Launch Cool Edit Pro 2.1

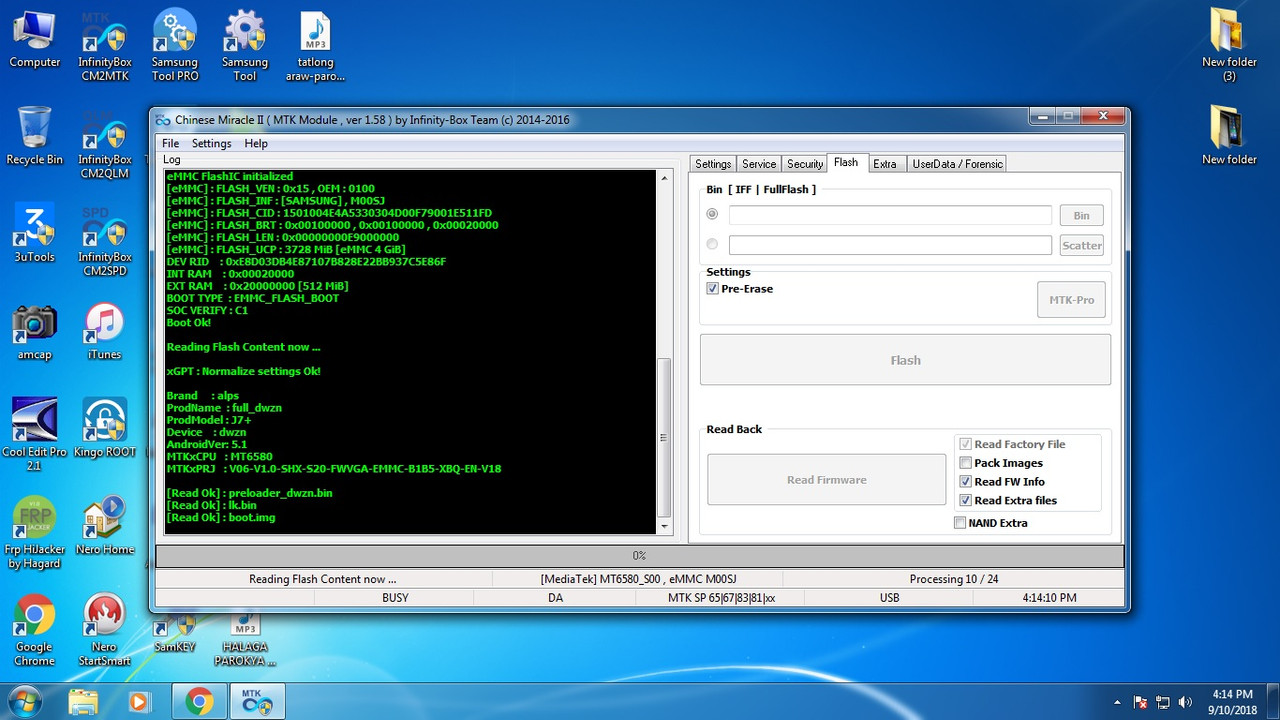click(x=35, y=435)
